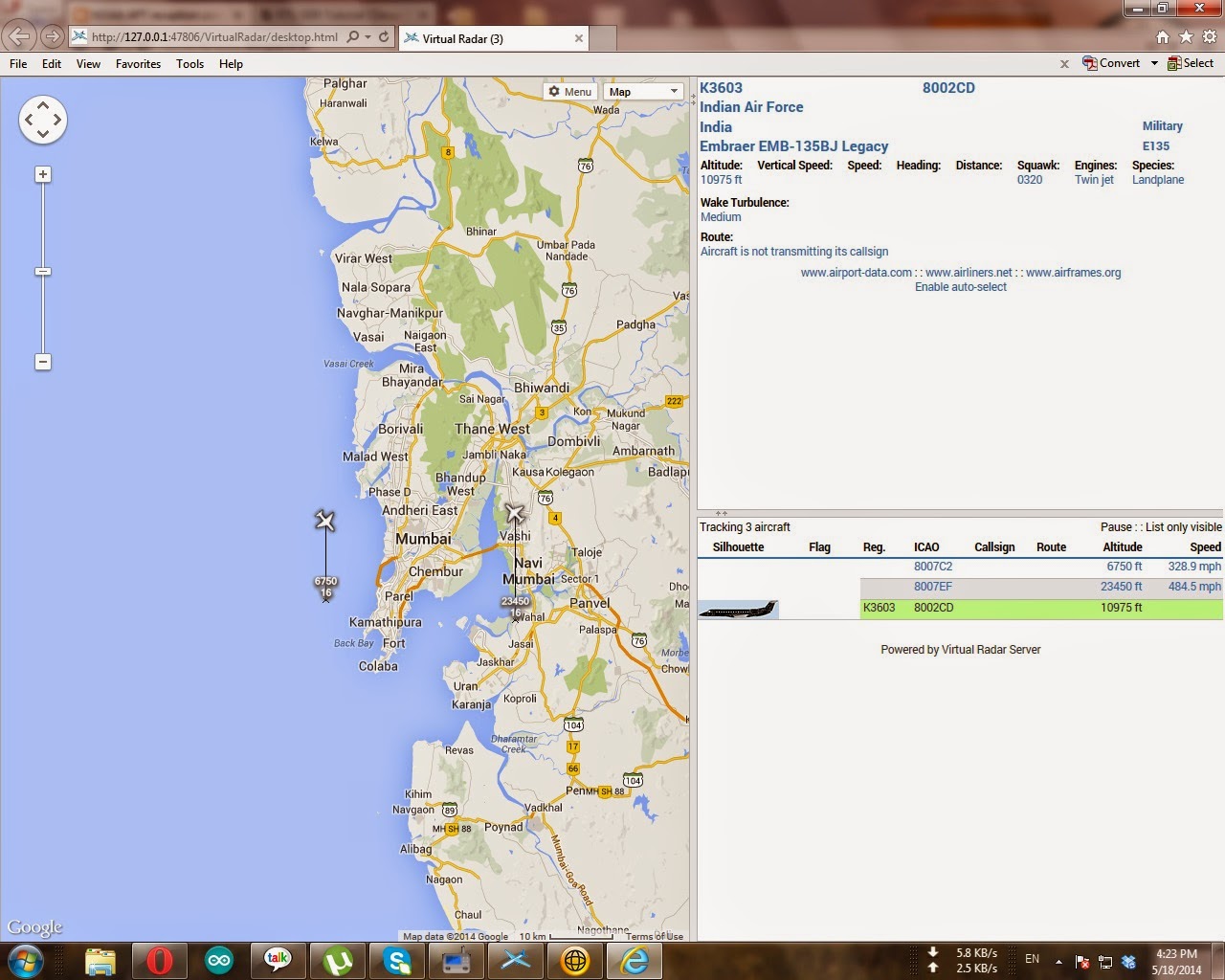Switch to Internet Explorer in the taskbar
This screenshot has height=980, width=1225.
[634, 960]
